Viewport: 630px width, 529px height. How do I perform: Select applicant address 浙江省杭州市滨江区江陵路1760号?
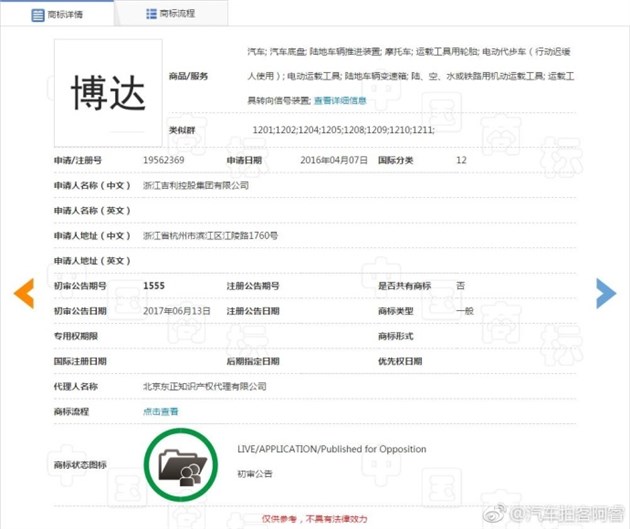coord(210,235)
